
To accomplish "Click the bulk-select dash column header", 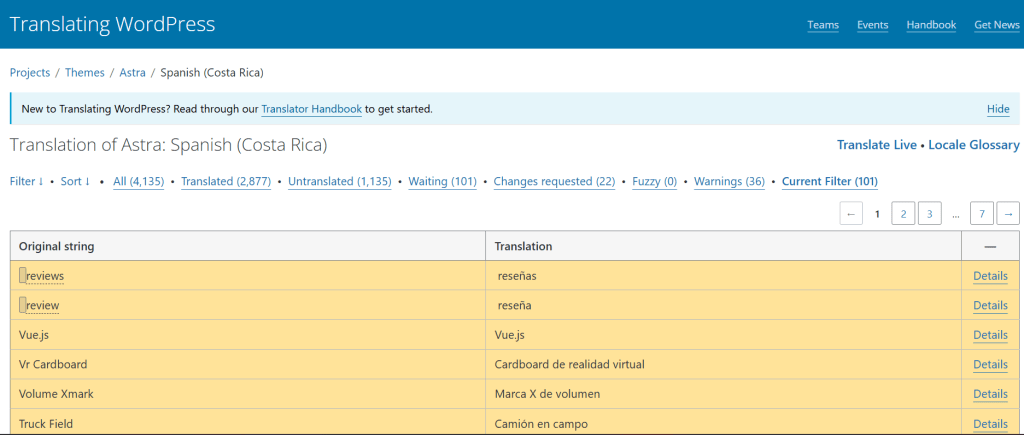I will coord(990,246).
